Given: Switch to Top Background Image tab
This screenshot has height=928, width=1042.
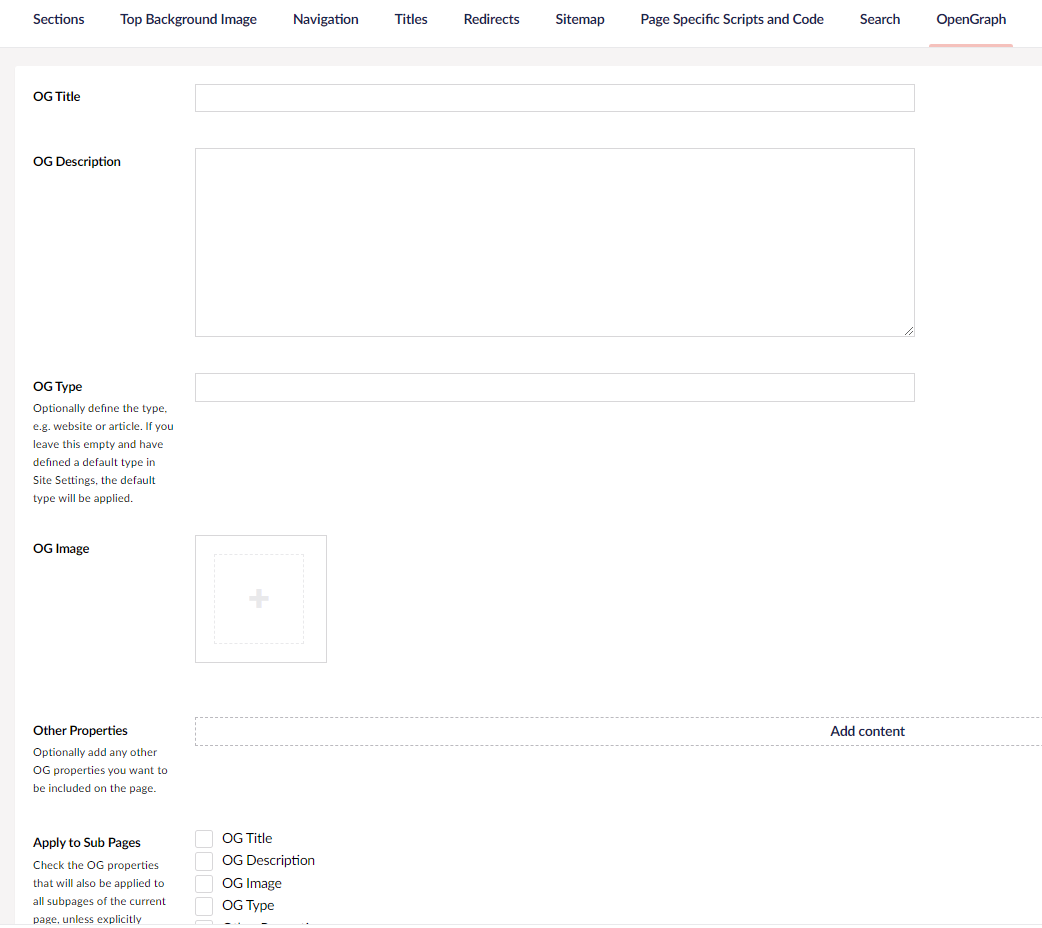Looking at the screenshot, I should [188, 19].
